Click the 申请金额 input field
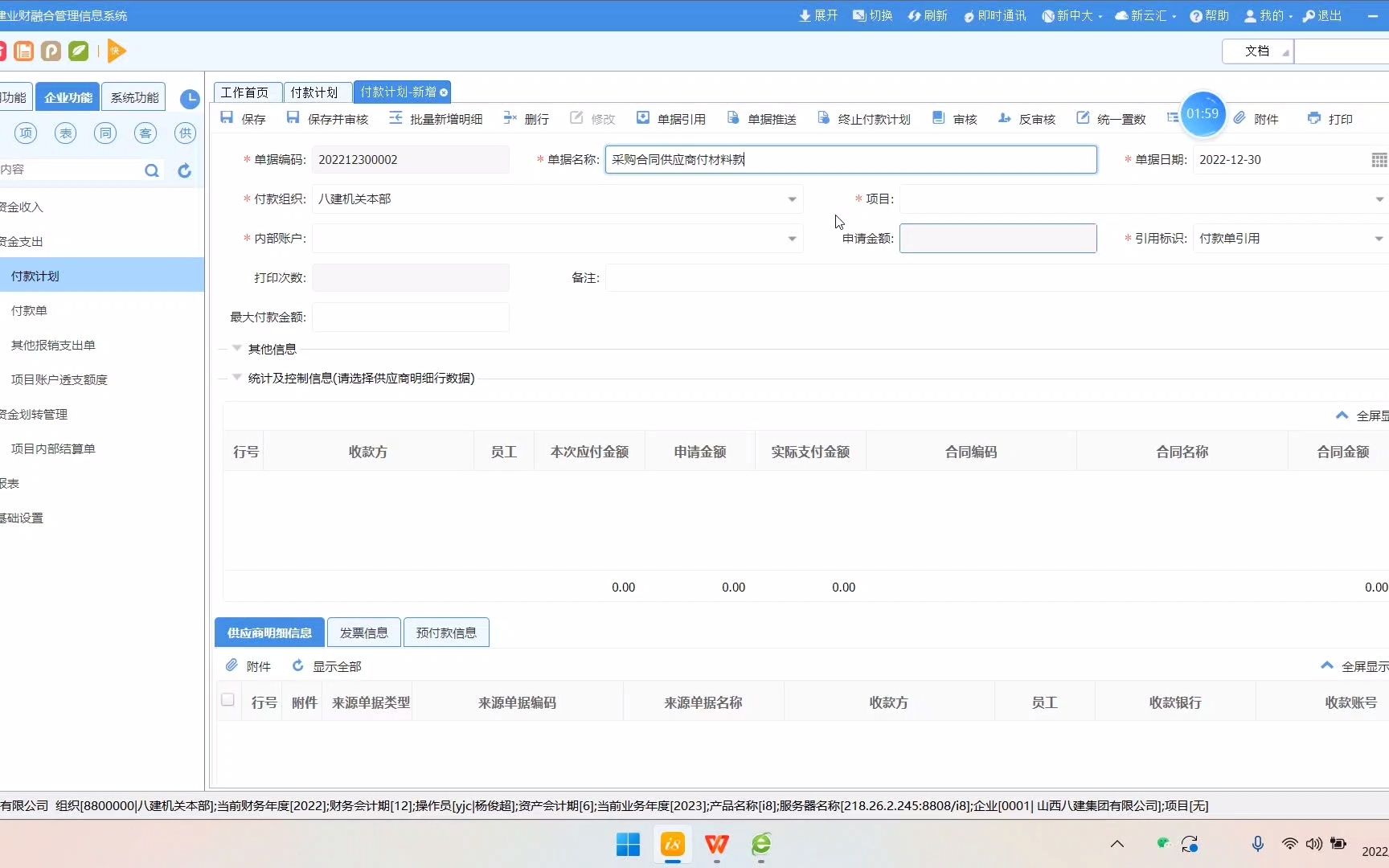Viewport: 1389px width, 868px height. 998,239
